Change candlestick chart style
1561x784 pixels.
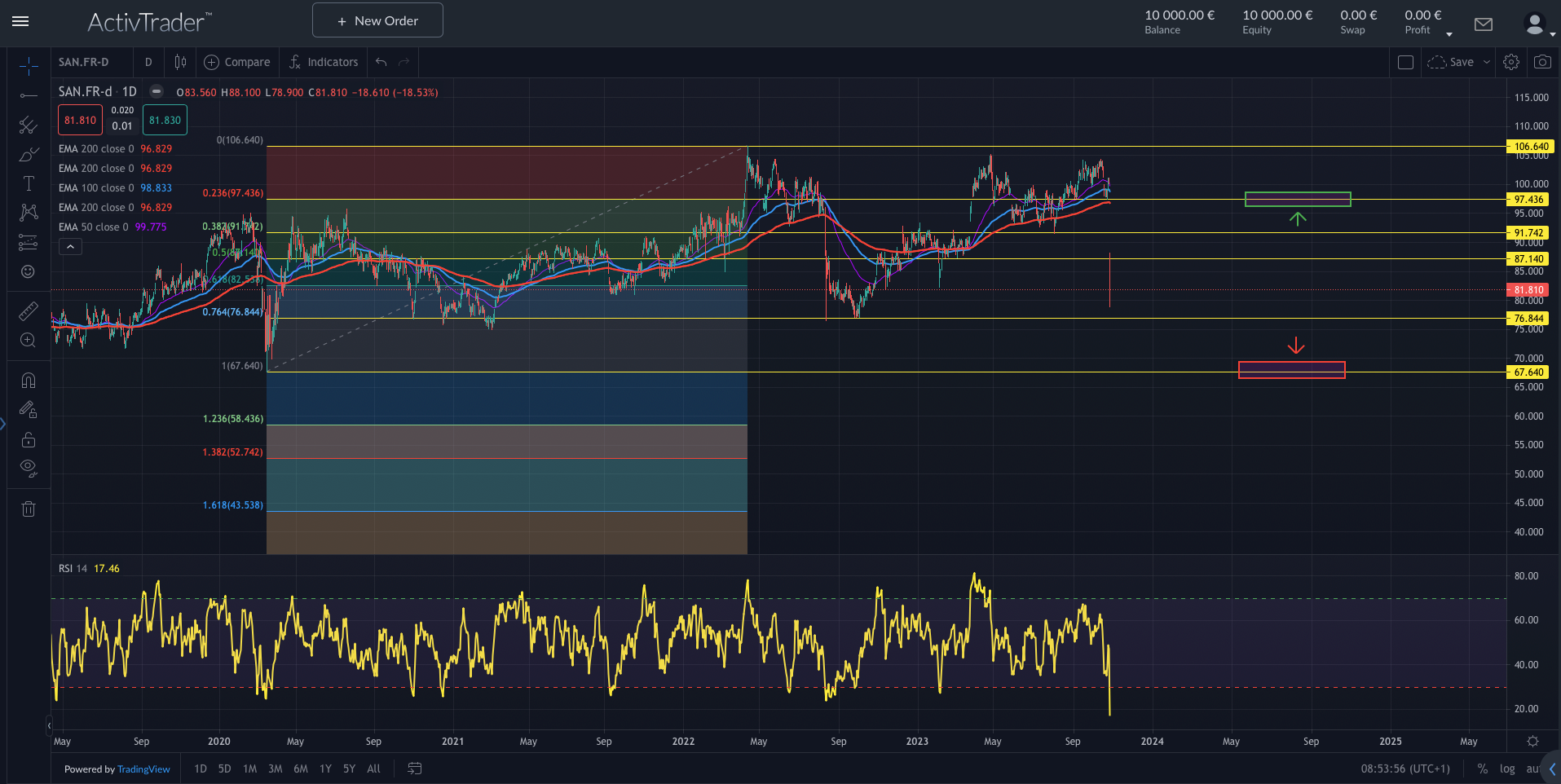coord(180,62)
